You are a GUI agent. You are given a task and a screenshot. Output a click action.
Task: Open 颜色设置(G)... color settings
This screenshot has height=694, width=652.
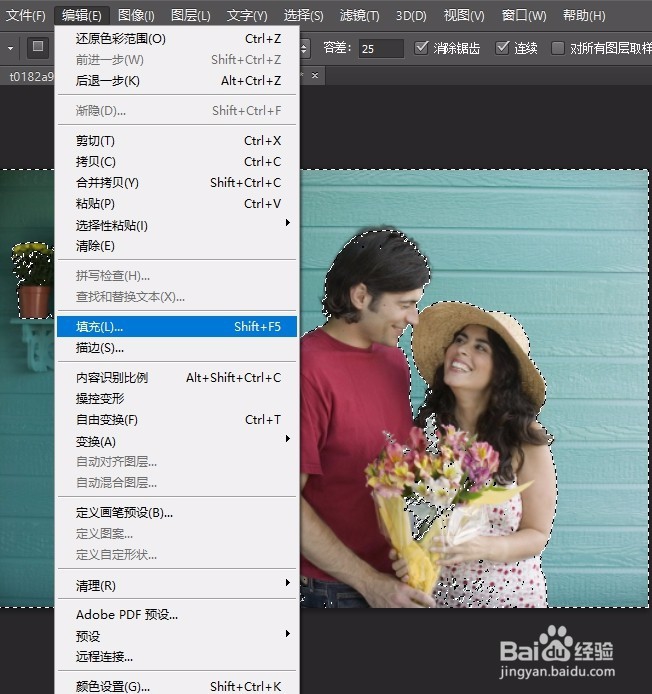177,686
